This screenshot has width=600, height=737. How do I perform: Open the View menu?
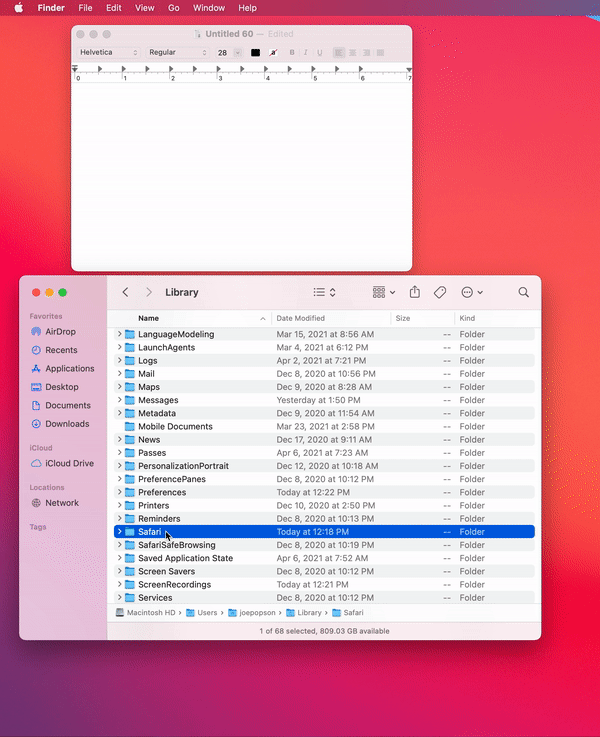144,8
